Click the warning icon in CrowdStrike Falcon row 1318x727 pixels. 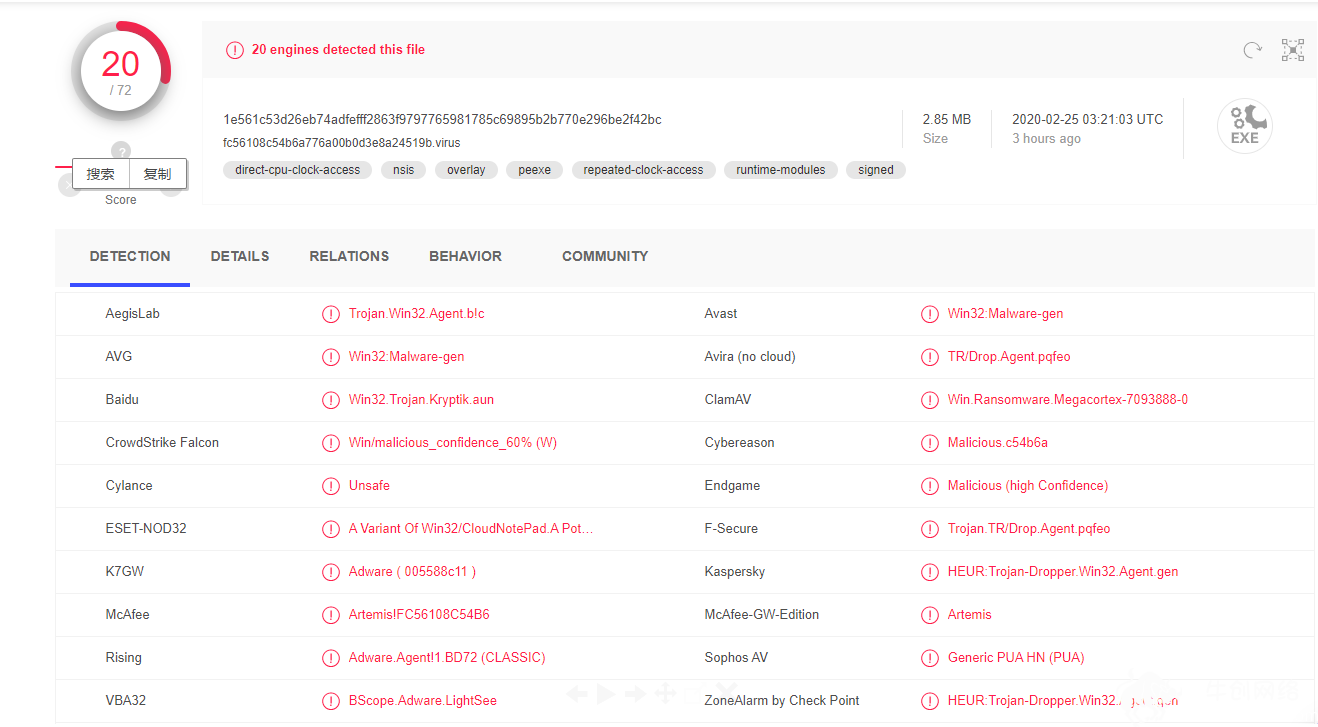coord(331,443)
